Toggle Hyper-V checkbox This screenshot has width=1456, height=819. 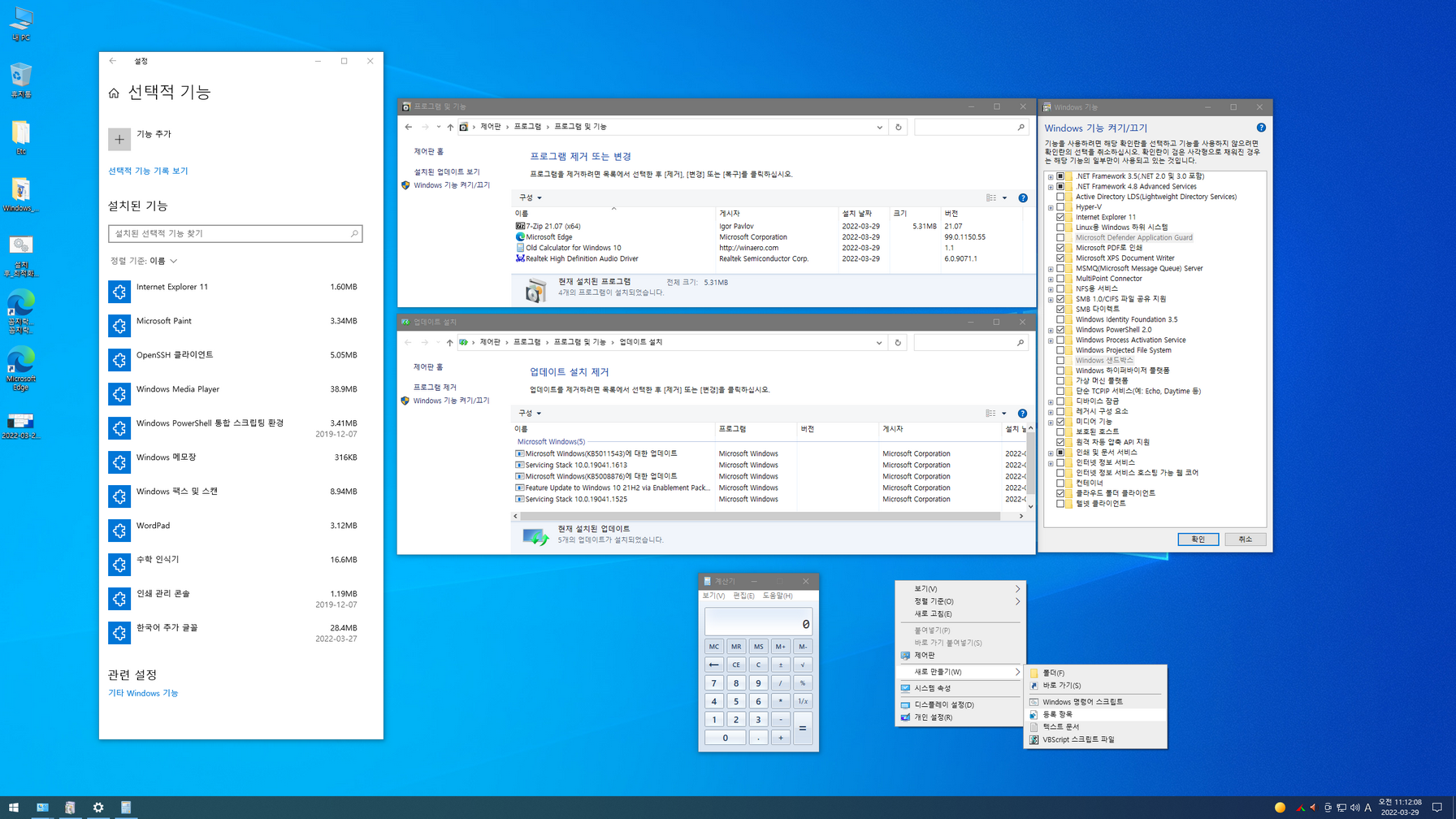[x=1060, y=206]
